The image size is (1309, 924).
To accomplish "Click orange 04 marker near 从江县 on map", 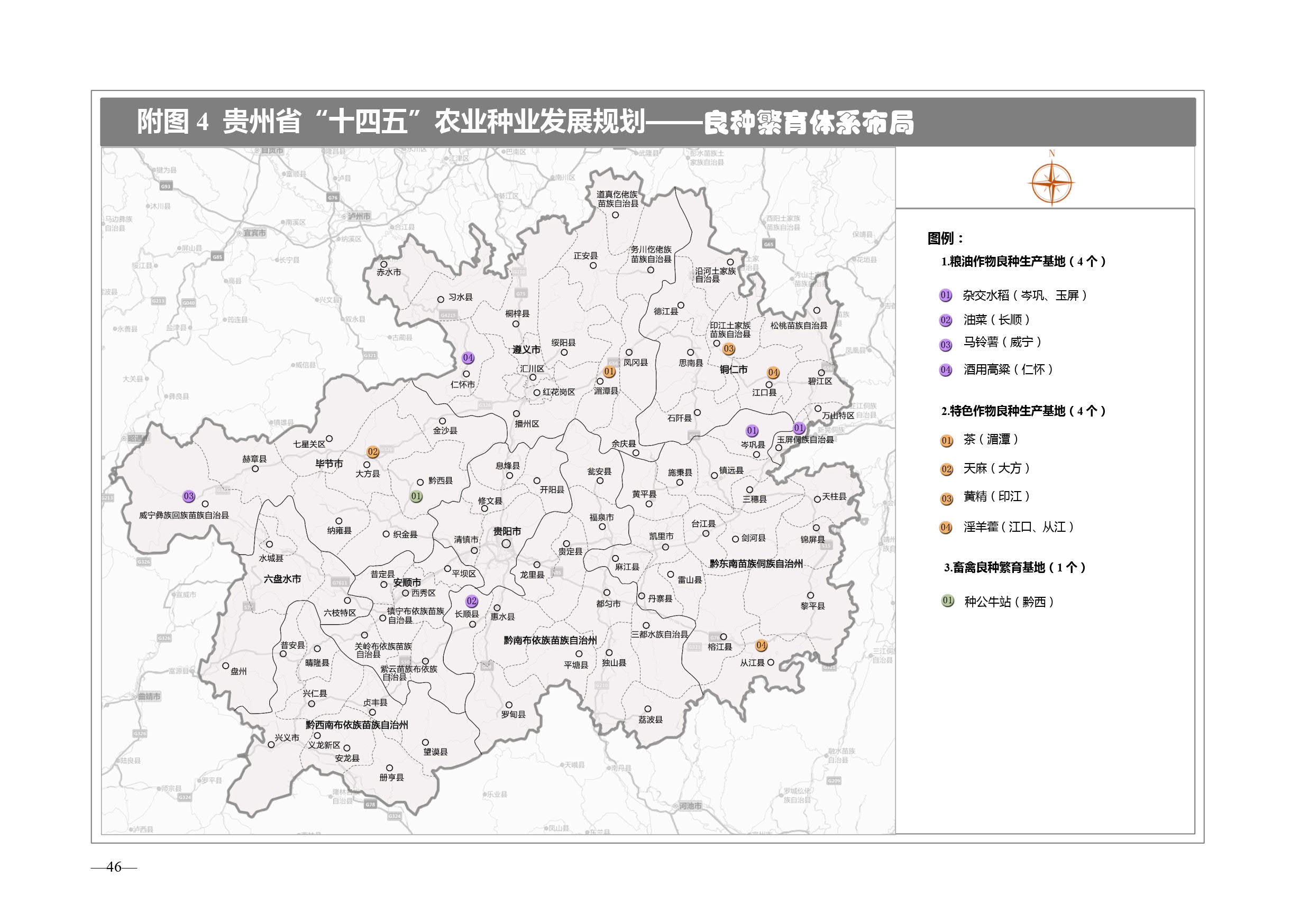I will coord(761,645).
